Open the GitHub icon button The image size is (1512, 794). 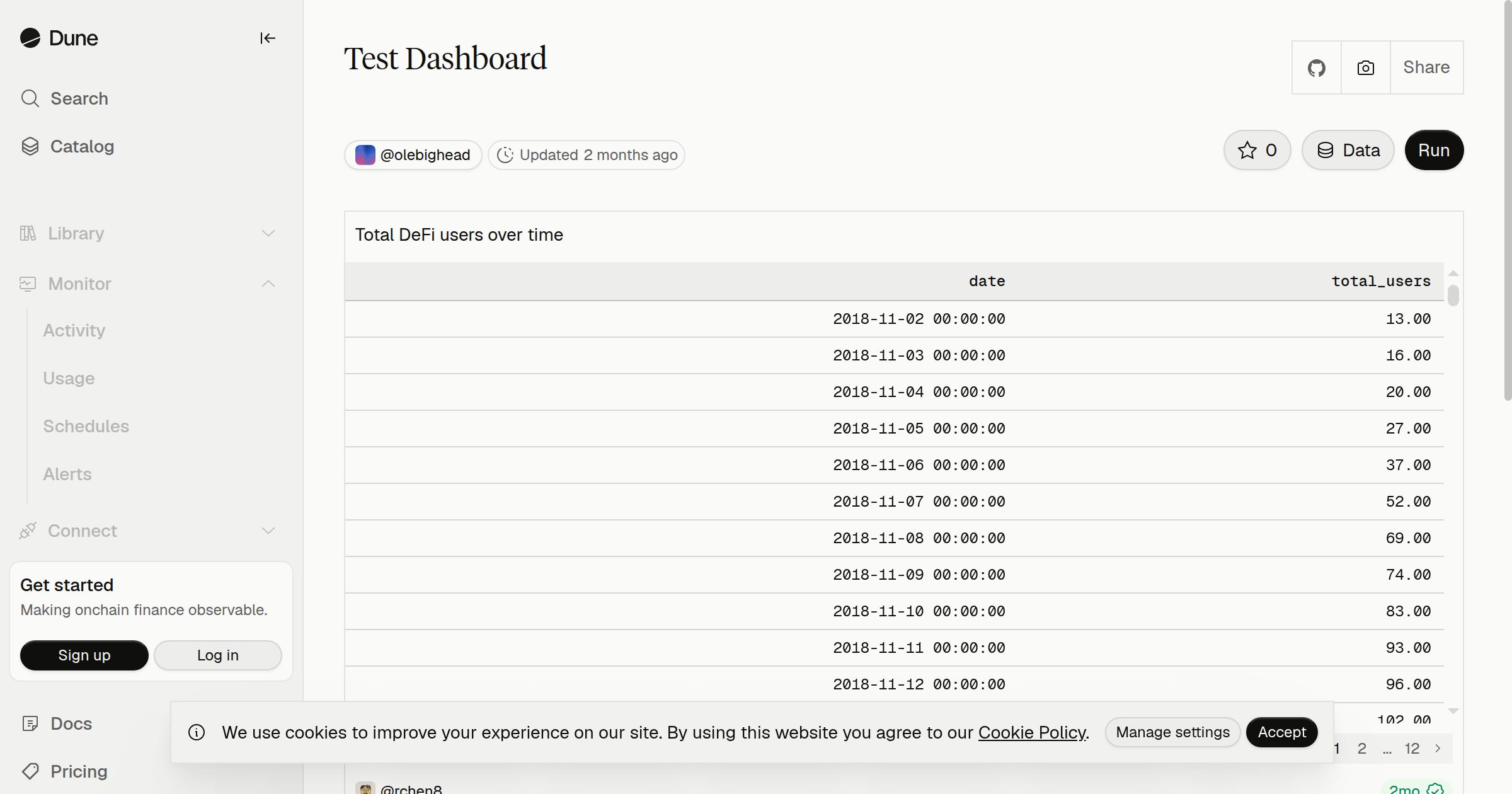[x=1317, y=67]
